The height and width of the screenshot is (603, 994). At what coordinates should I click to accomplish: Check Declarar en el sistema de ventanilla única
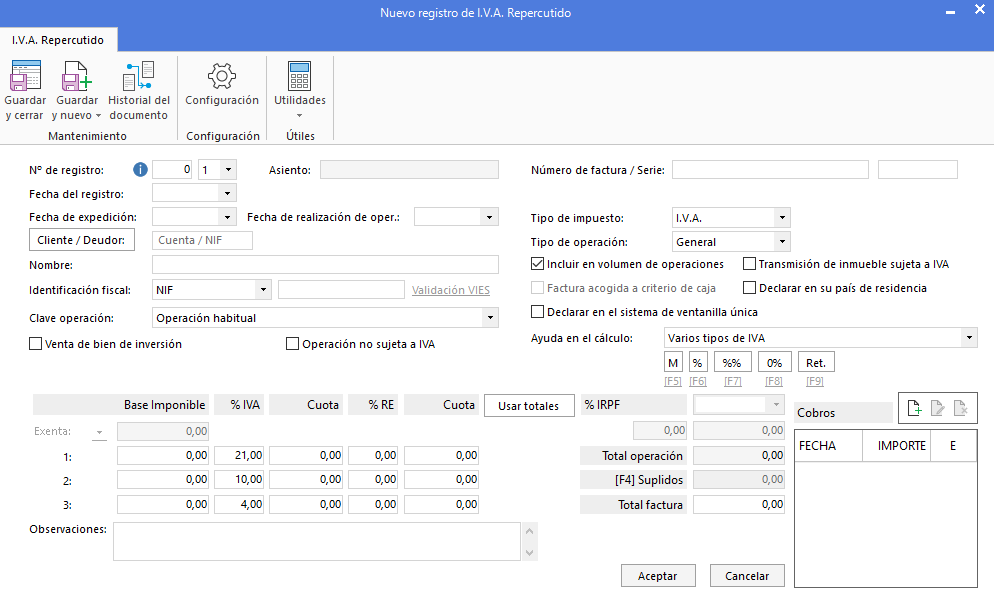(x=538, y=312)
